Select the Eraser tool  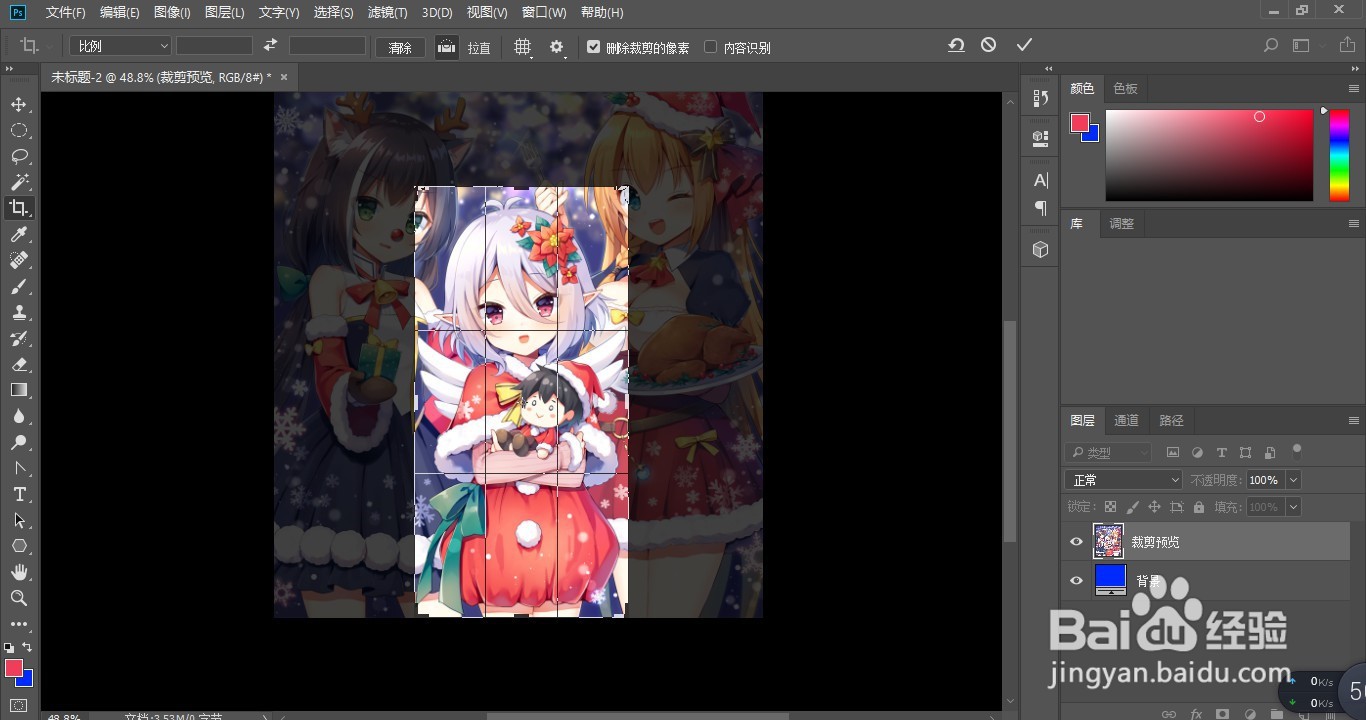point(19,365)
